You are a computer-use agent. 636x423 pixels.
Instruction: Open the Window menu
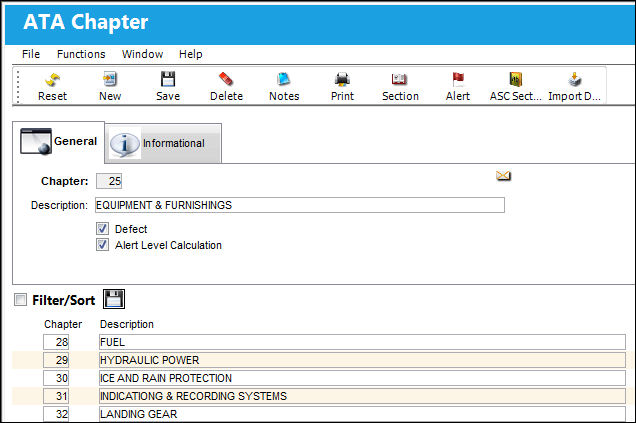[x=142, y=54]
